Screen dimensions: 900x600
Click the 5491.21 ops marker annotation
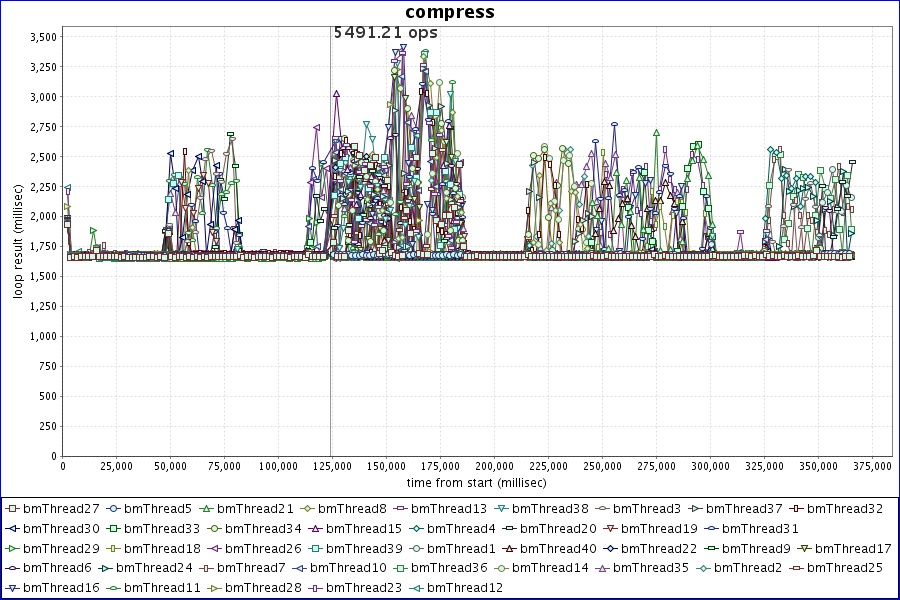(x=385, y=32)
